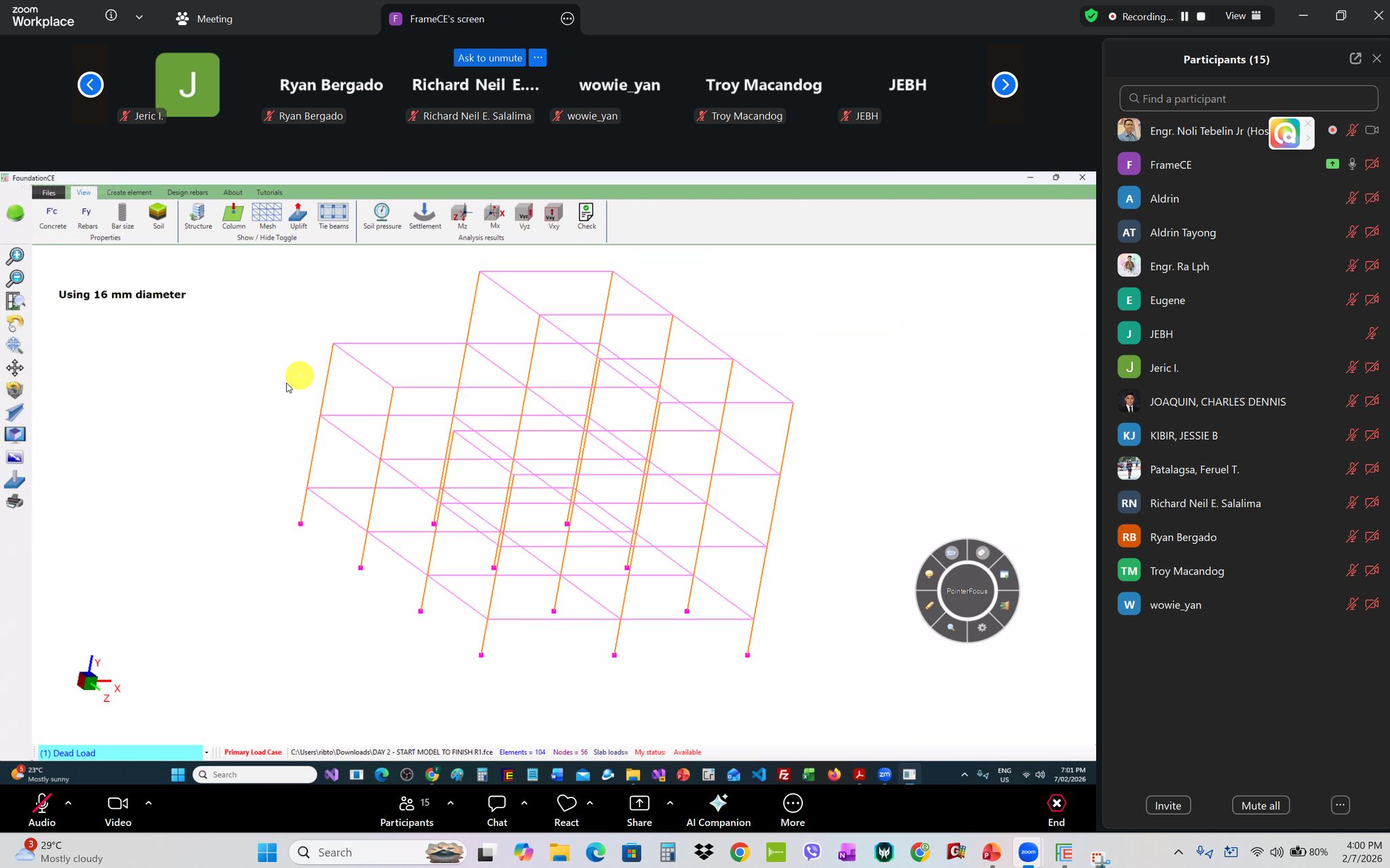The width and height of the screenshot is (1390, 868).
Task: Toggle Structure visibility in ribbon
Action: pos(198,217)
